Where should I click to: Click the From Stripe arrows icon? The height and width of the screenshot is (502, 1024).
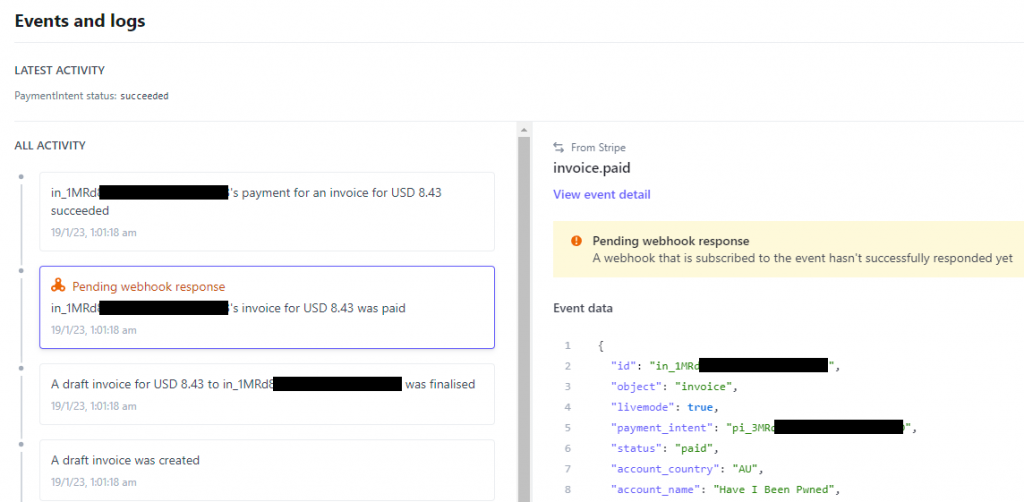[x=558, y=148]
